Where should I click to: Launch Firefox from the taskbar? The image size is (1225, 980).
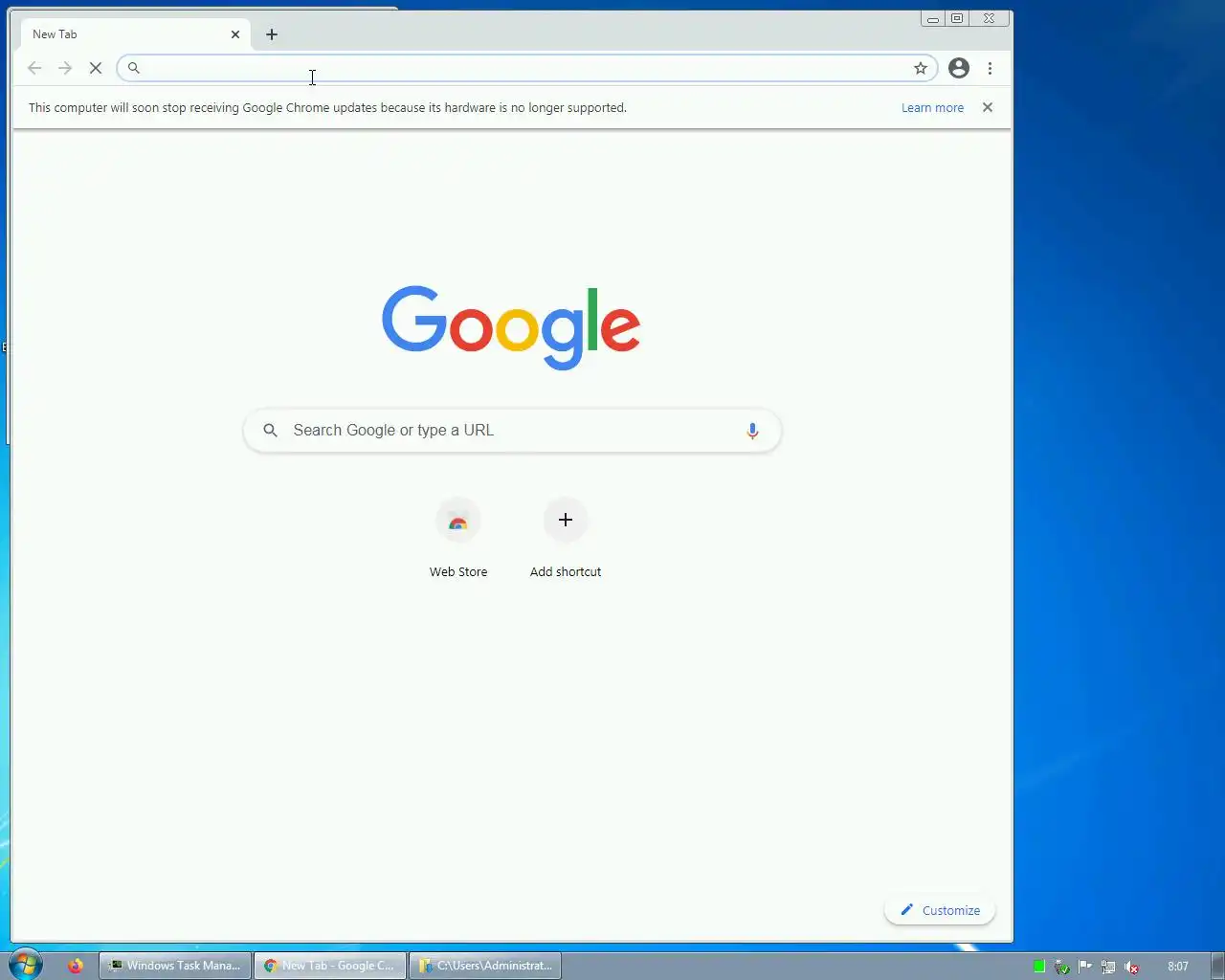tap(76, 966)
